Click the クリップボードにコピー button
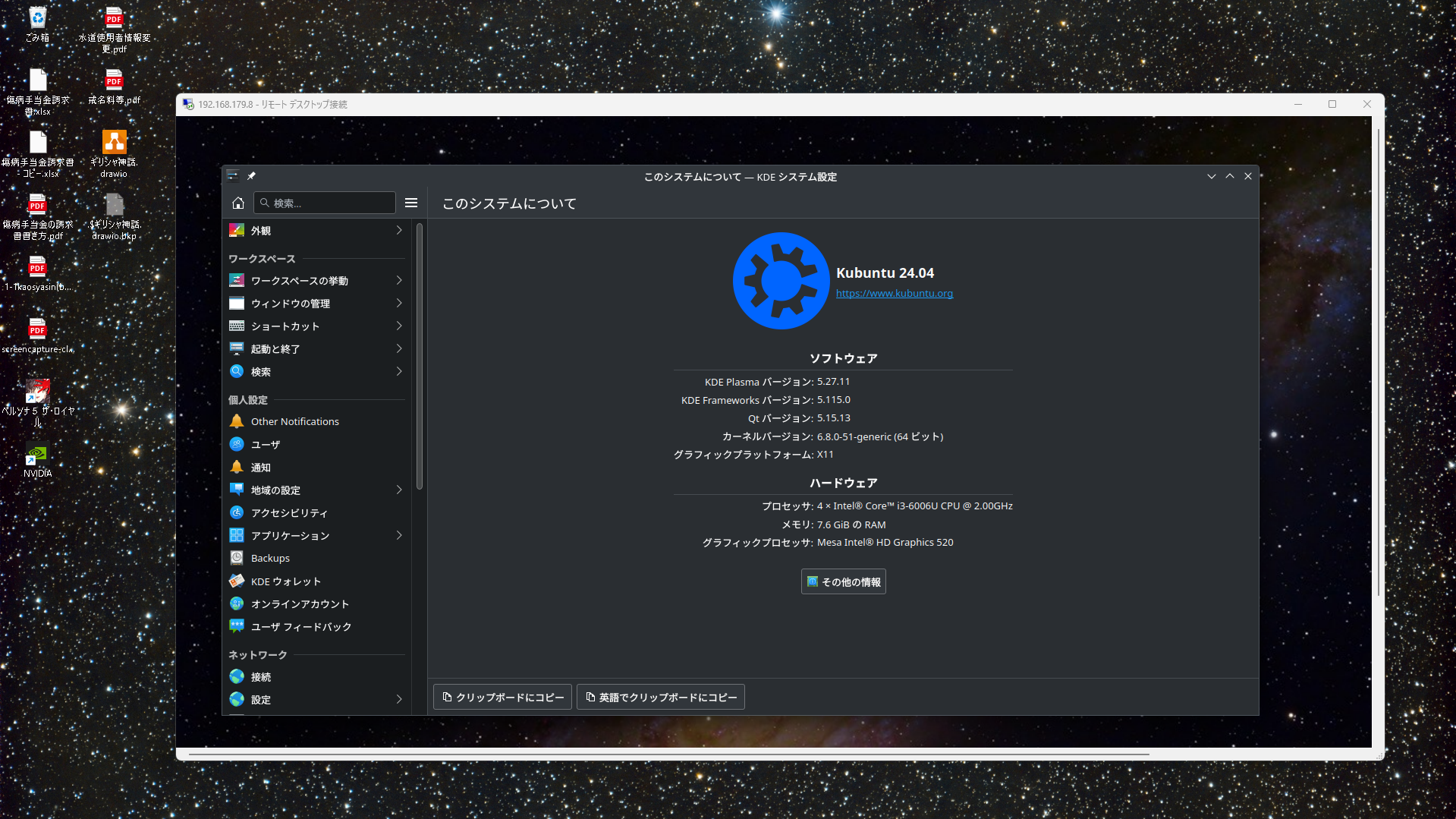 point(502,697)
